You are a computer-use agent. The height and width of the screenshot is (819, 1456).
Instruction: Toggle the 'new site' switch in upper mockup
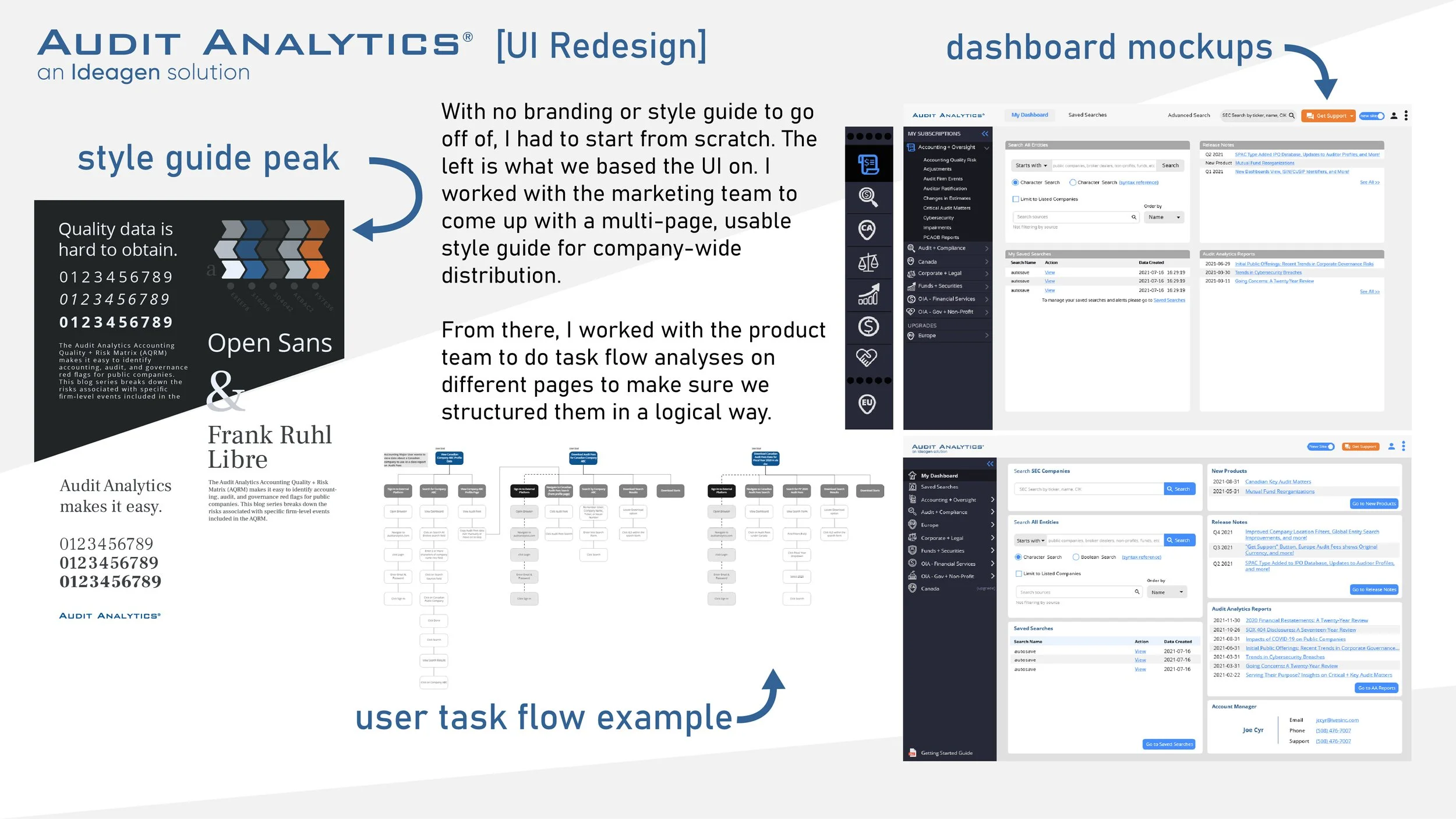coord(1372,116)
